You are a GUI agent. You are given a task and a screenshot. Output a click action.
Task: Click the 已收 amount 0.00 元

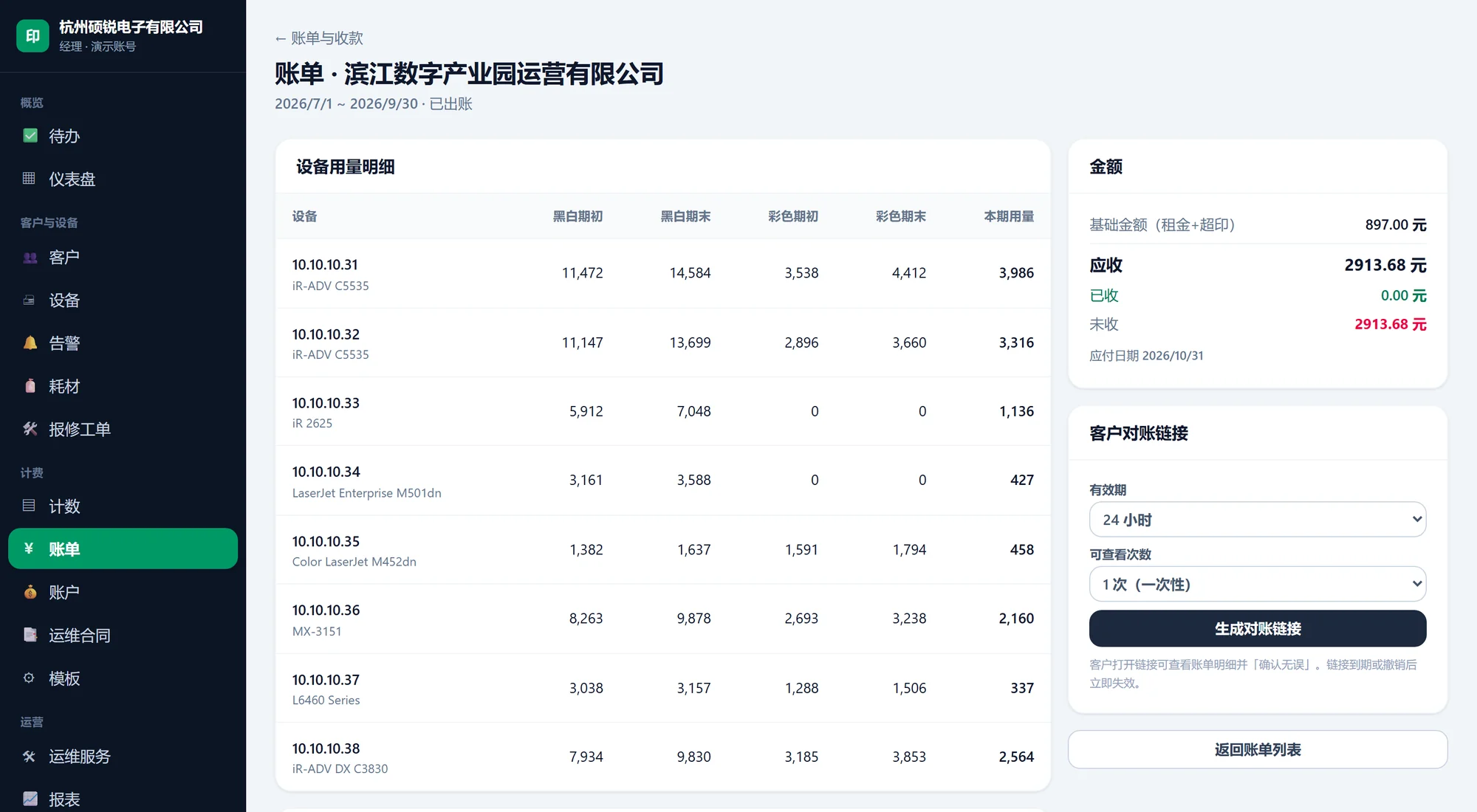[x=1403, y=295]
